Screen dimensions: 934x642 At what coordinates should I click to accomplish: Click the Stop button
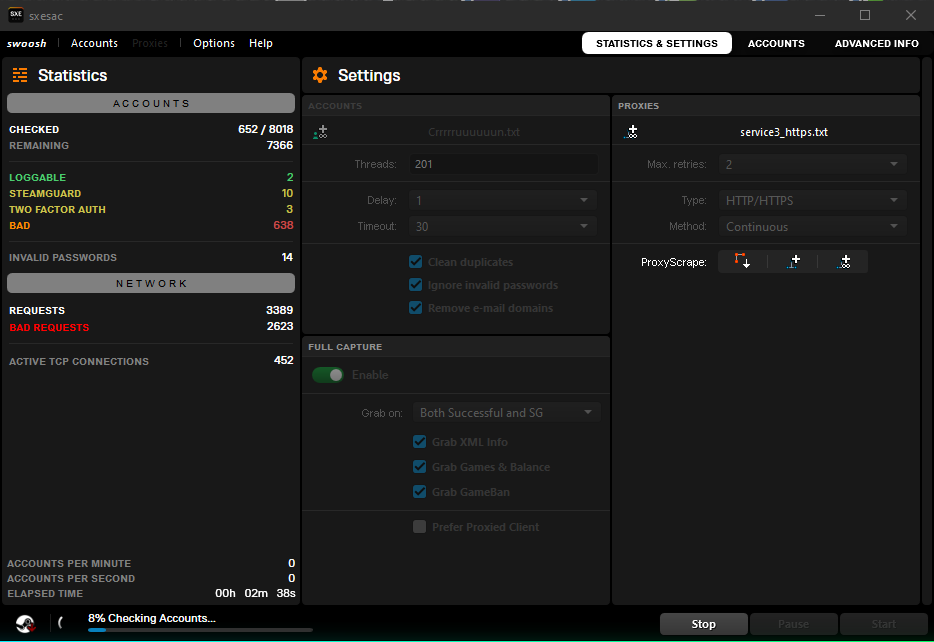point(703,624)
